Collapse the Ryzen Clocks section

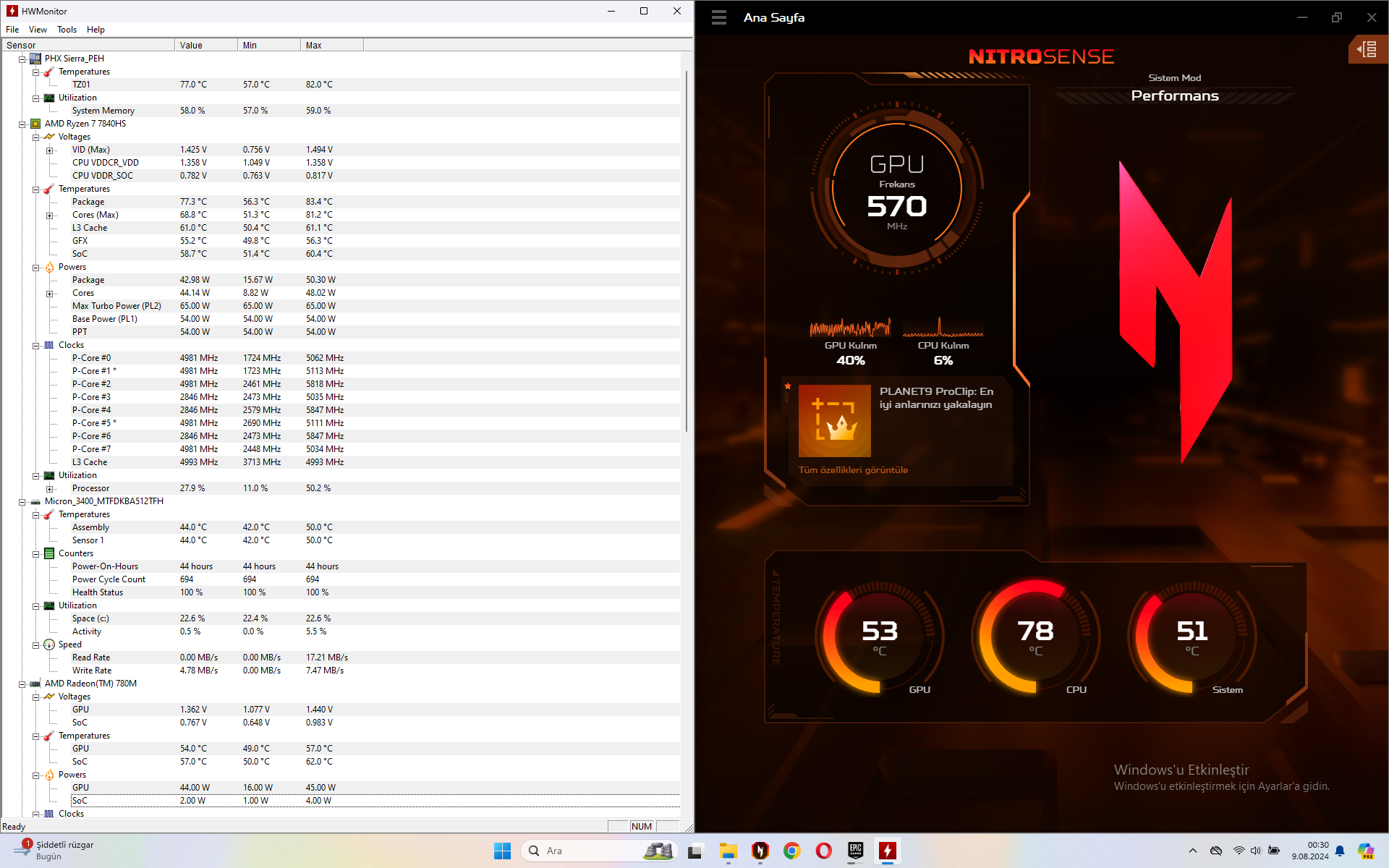[35, 345]
